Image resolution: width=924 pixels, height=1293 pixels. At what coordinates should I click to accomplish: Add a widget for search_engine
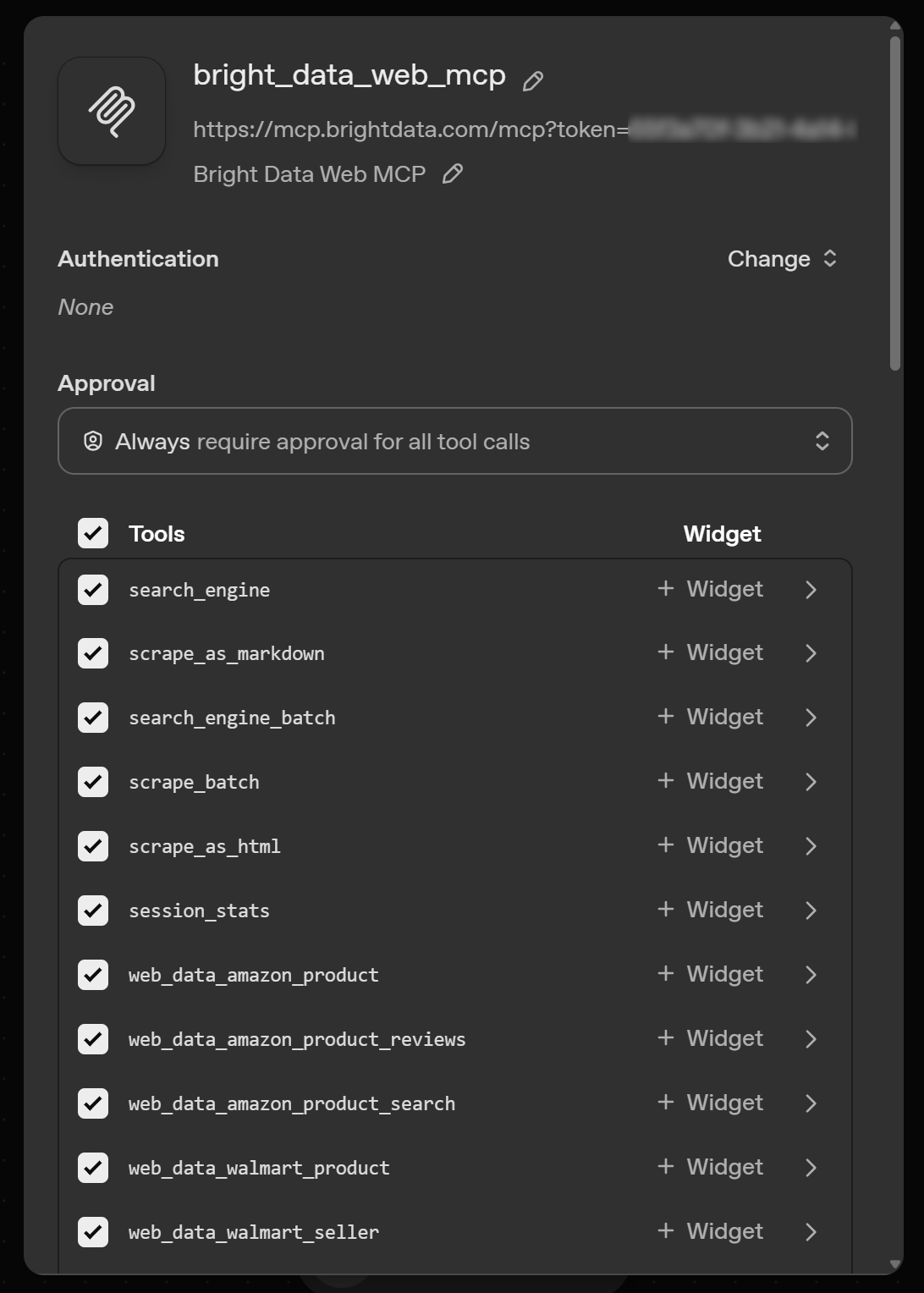click(x=709, y=589)
